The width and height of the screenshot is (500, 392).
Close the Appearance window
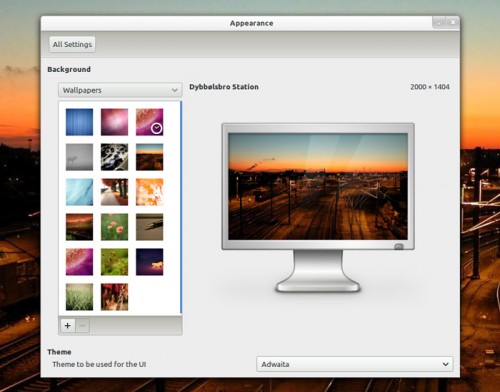453,23
